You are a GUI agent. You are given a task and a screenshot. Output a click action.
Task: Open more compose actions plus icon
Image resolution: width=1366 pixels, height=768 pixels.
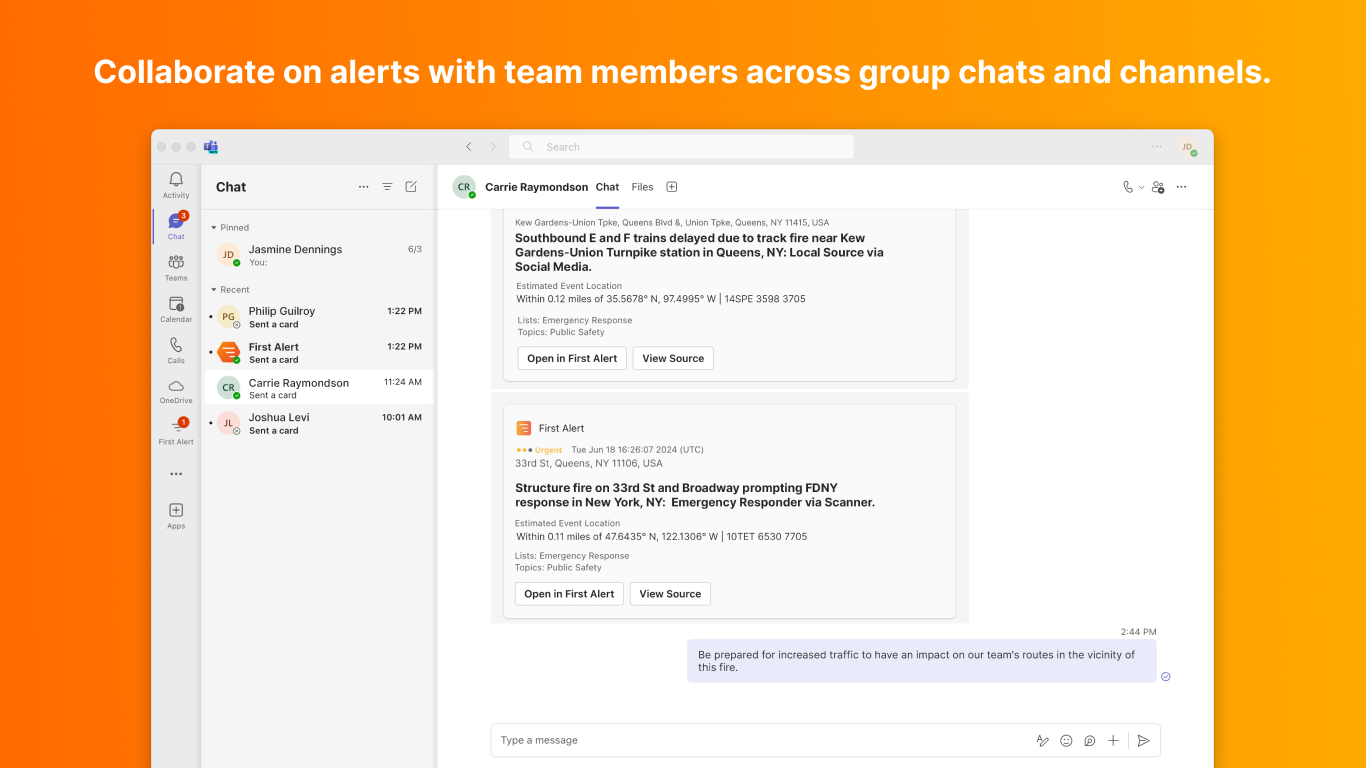[x=1113, y=741]
